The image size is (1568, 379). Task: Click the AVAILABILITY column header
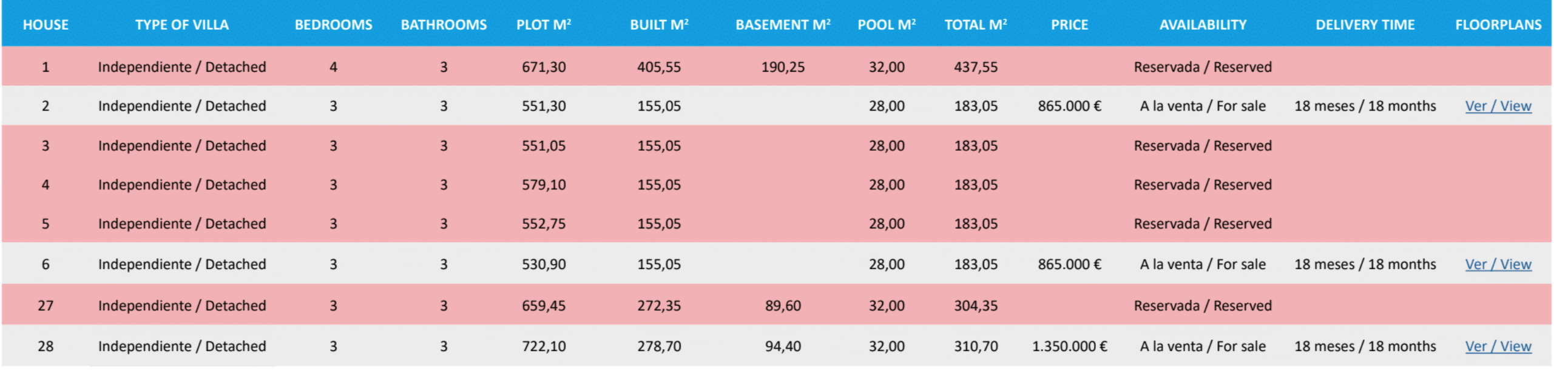coord(1203,25)
